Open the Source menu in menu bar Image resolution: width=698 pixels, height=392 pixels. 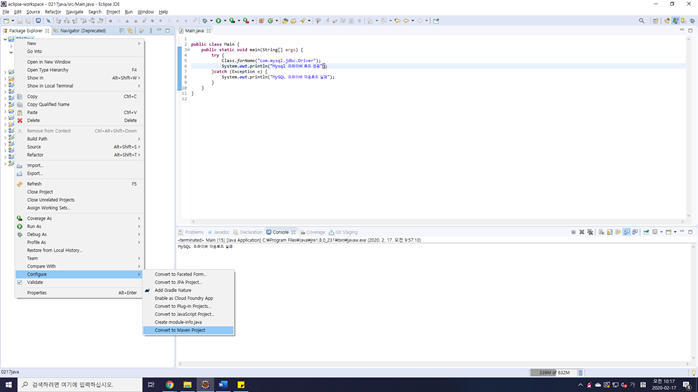pos(33,12)
